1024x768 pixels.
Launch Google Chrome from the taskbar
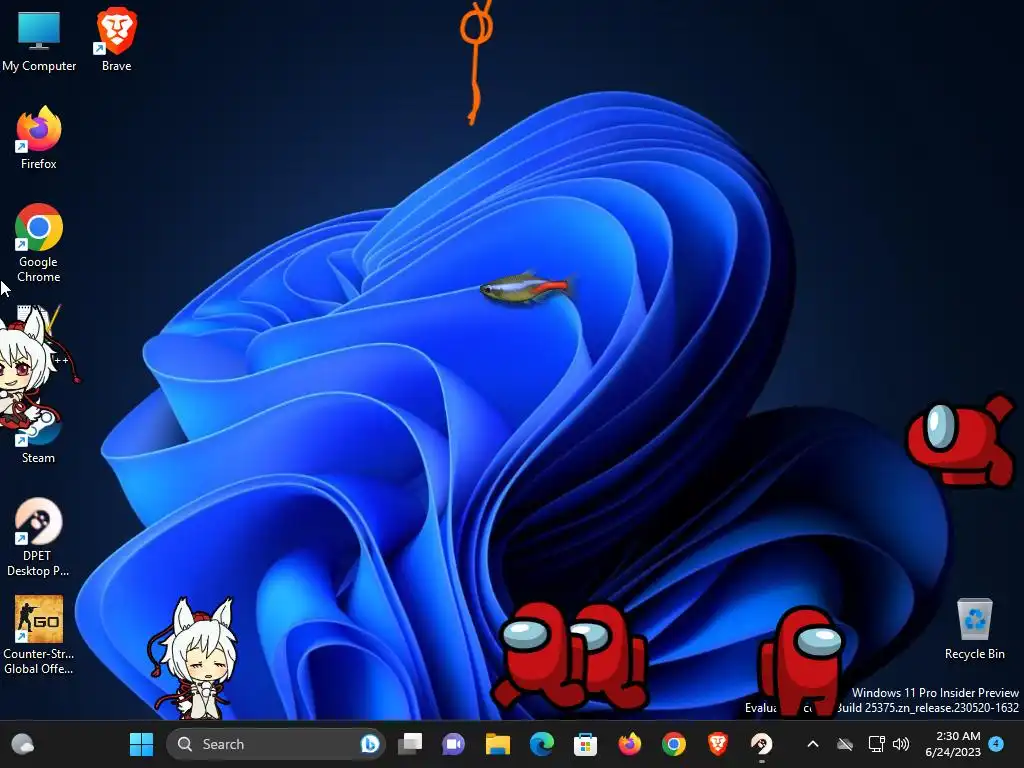[673, 744]
